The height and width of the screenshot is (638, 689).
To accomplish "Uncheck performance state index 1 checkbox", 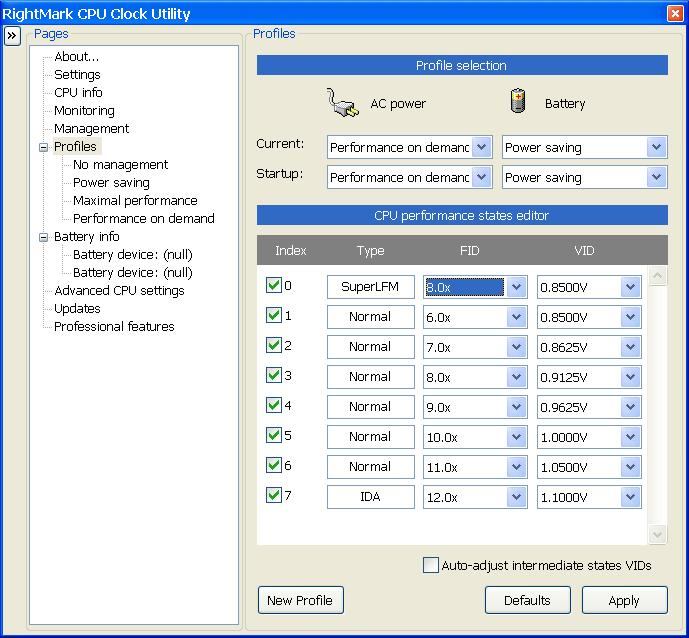I will point(273,315).
